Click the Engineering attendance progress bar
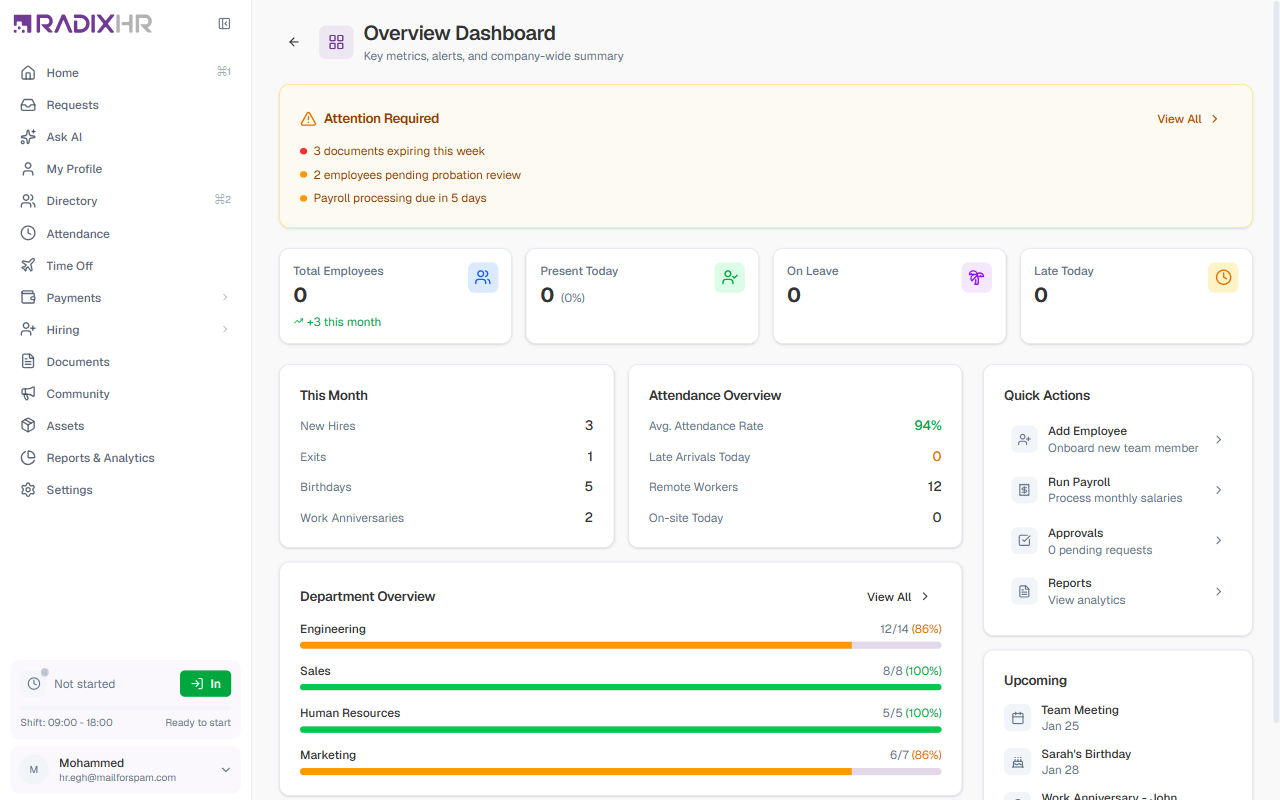The image size is (1280, 800). (x=620, y=645)
